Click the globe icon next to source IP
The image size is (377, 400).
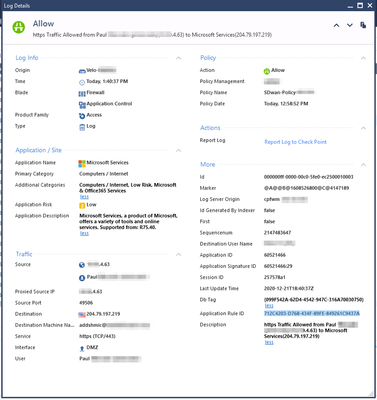click(x=82, y=265)
